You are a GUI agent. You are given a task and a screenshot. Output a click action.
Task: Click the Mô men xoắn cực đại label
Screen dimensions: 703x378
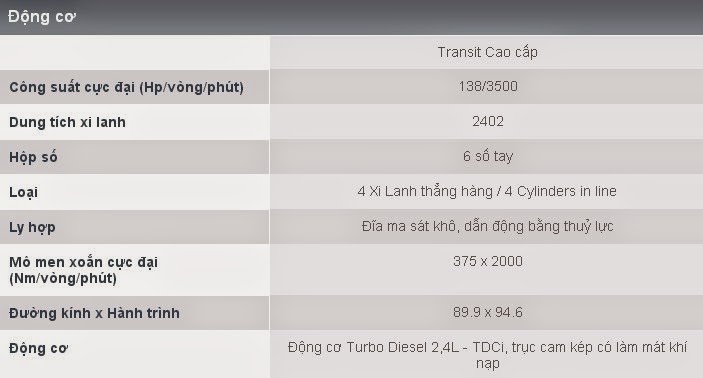83,270
